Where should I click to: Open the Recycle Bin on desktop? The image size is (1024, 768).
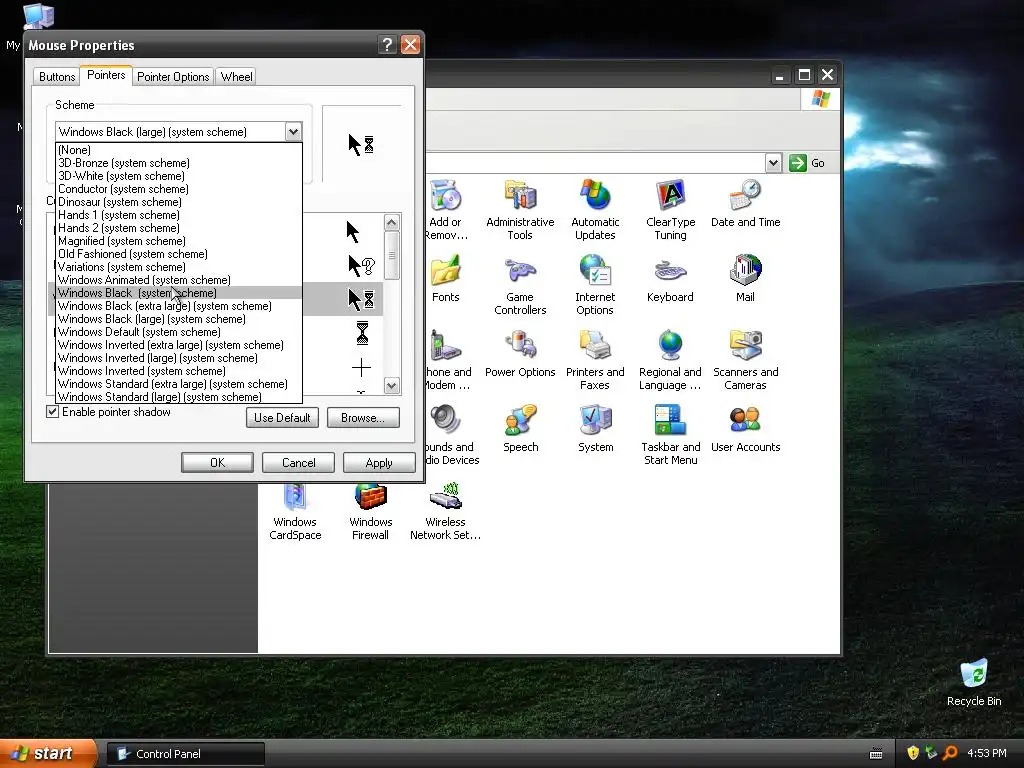(974, 682)
